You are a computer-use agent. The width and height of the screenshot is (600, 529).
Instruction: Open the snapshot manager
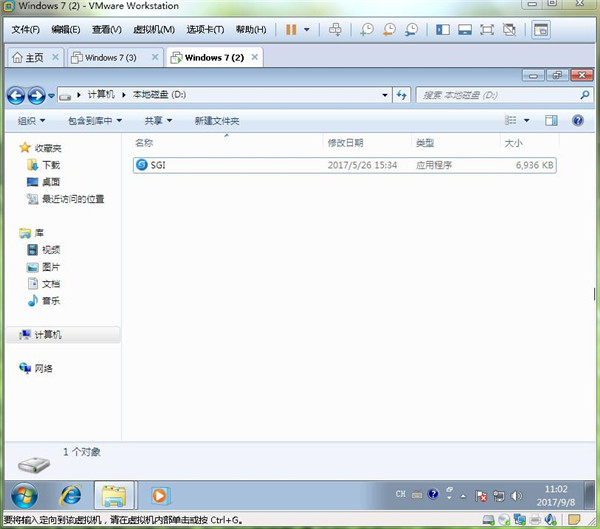coord(411,29)
